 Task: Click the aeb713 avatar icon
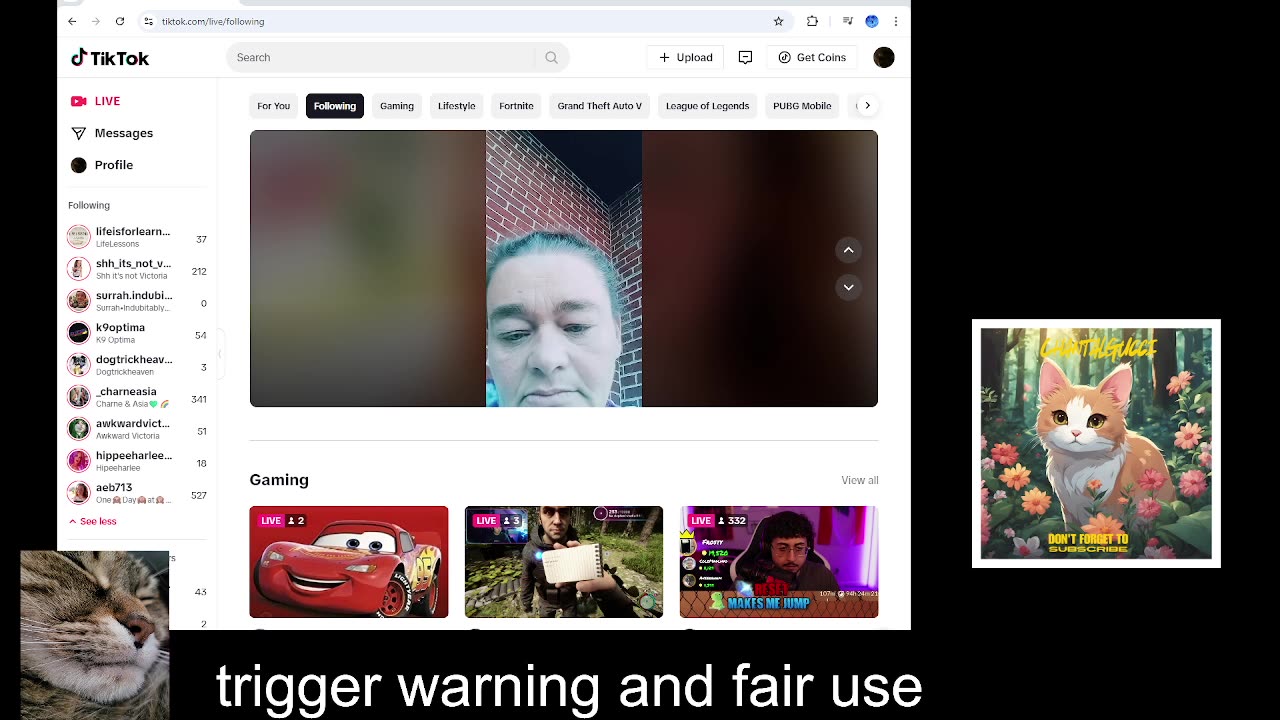point(78,493)
